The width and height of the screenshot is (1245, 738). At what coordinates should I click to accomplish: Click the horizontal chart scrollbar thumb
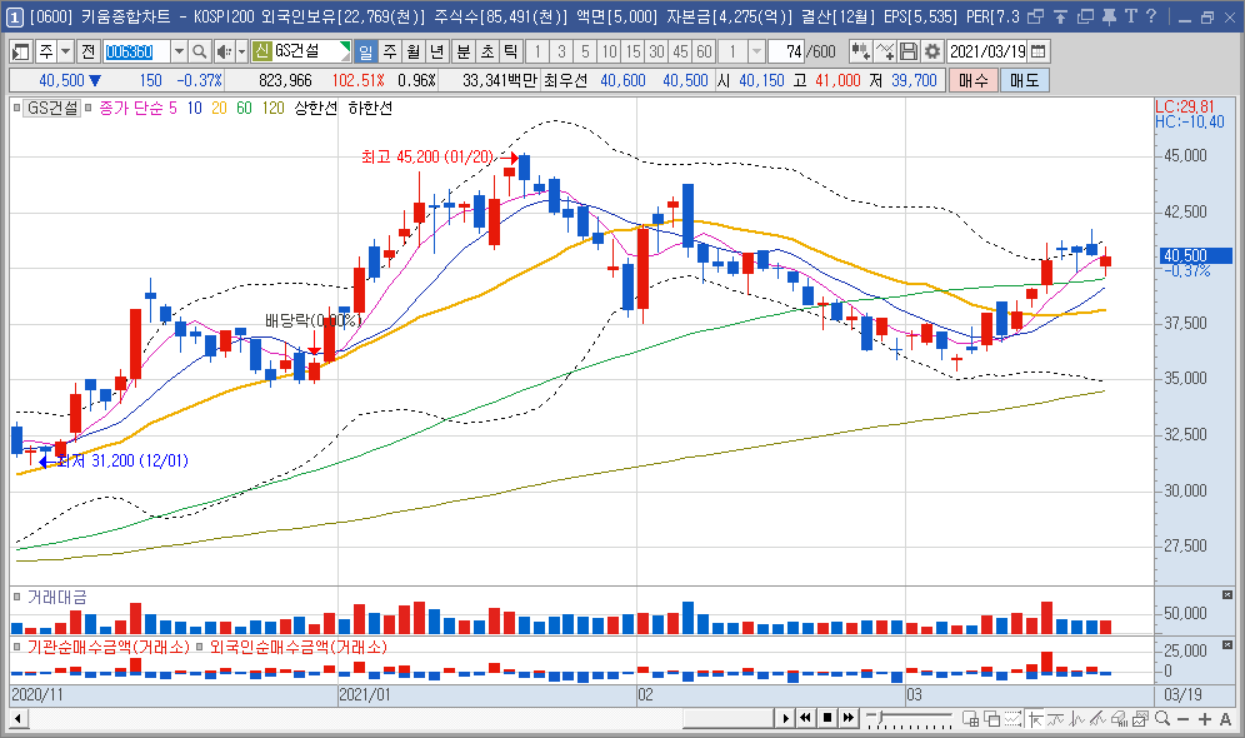(x=729, y=717)
